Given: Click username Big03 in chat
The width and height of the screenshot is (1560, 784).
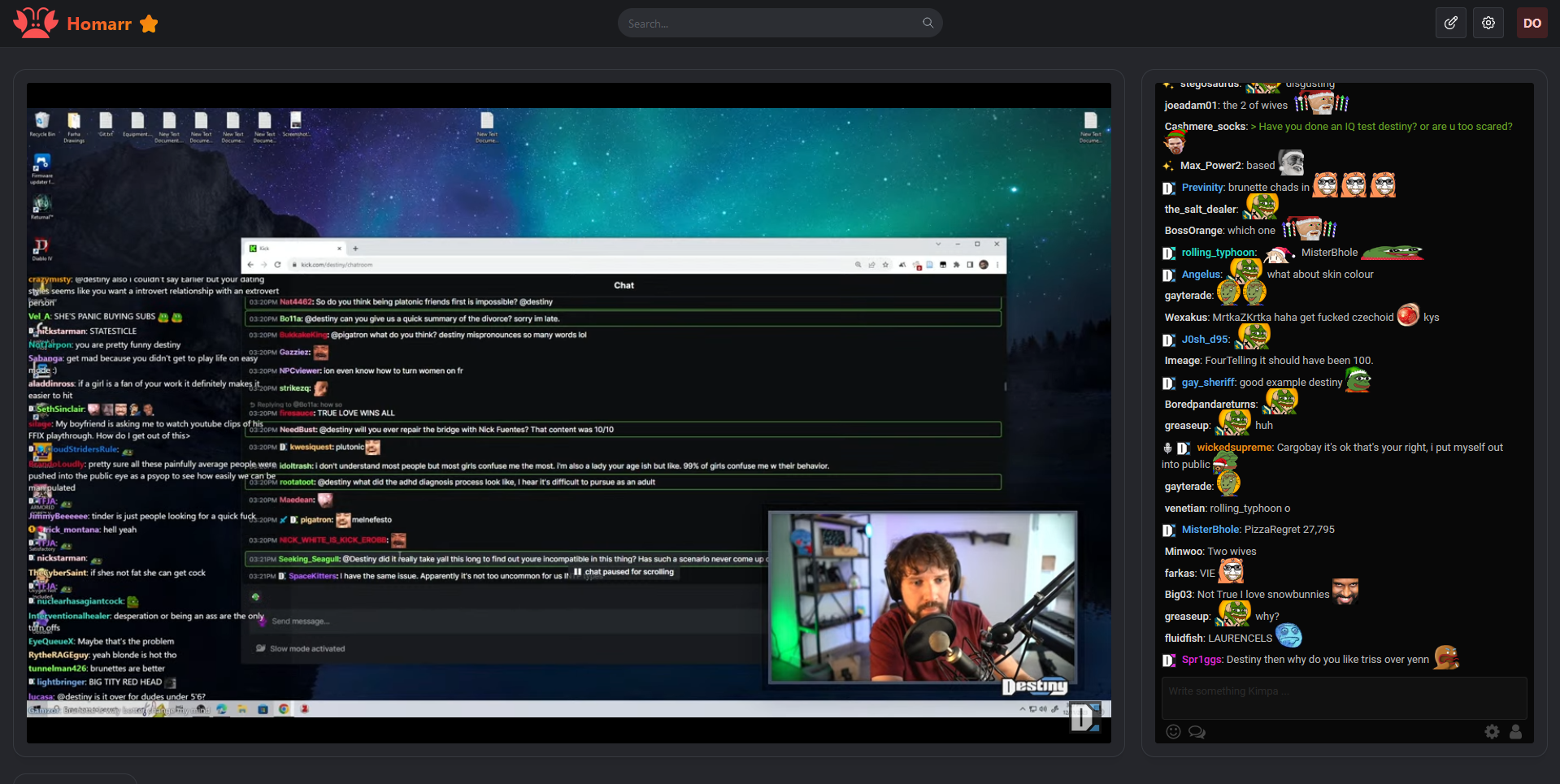Looking at the screenshot, I should [1179, 595].
